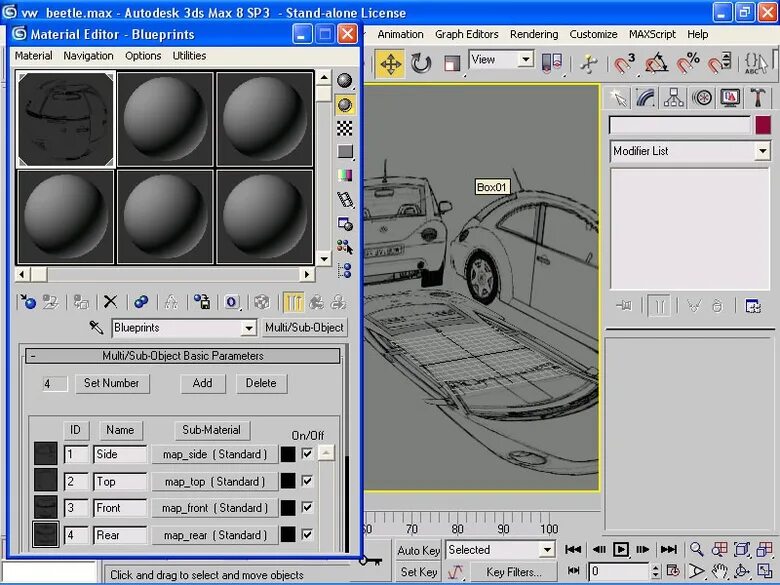Open the Options menu in Material Editor
Screen dimensions: 780x585
point(143,56)
